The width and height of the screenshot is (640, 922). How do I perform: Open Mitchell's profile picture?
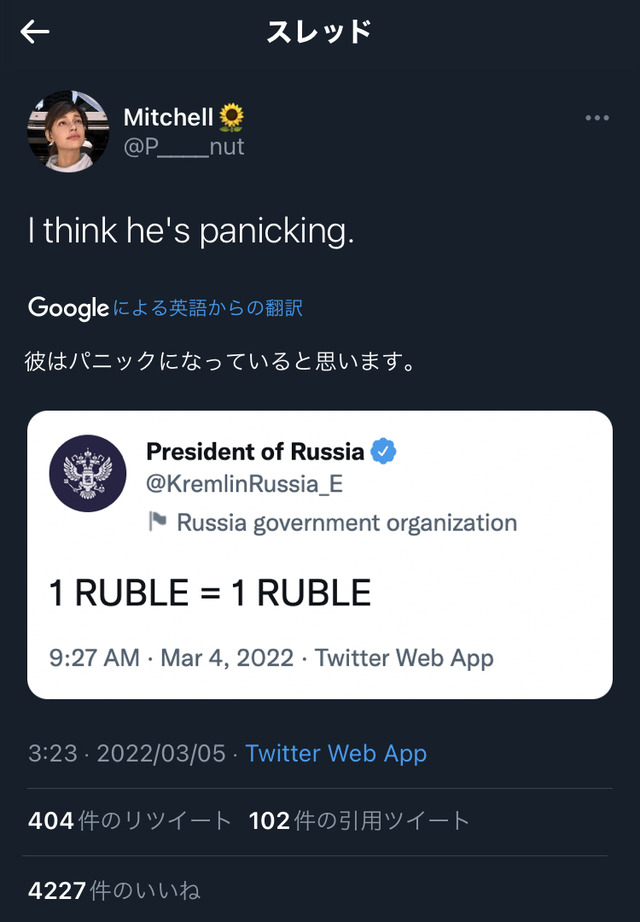click(67, 131)
